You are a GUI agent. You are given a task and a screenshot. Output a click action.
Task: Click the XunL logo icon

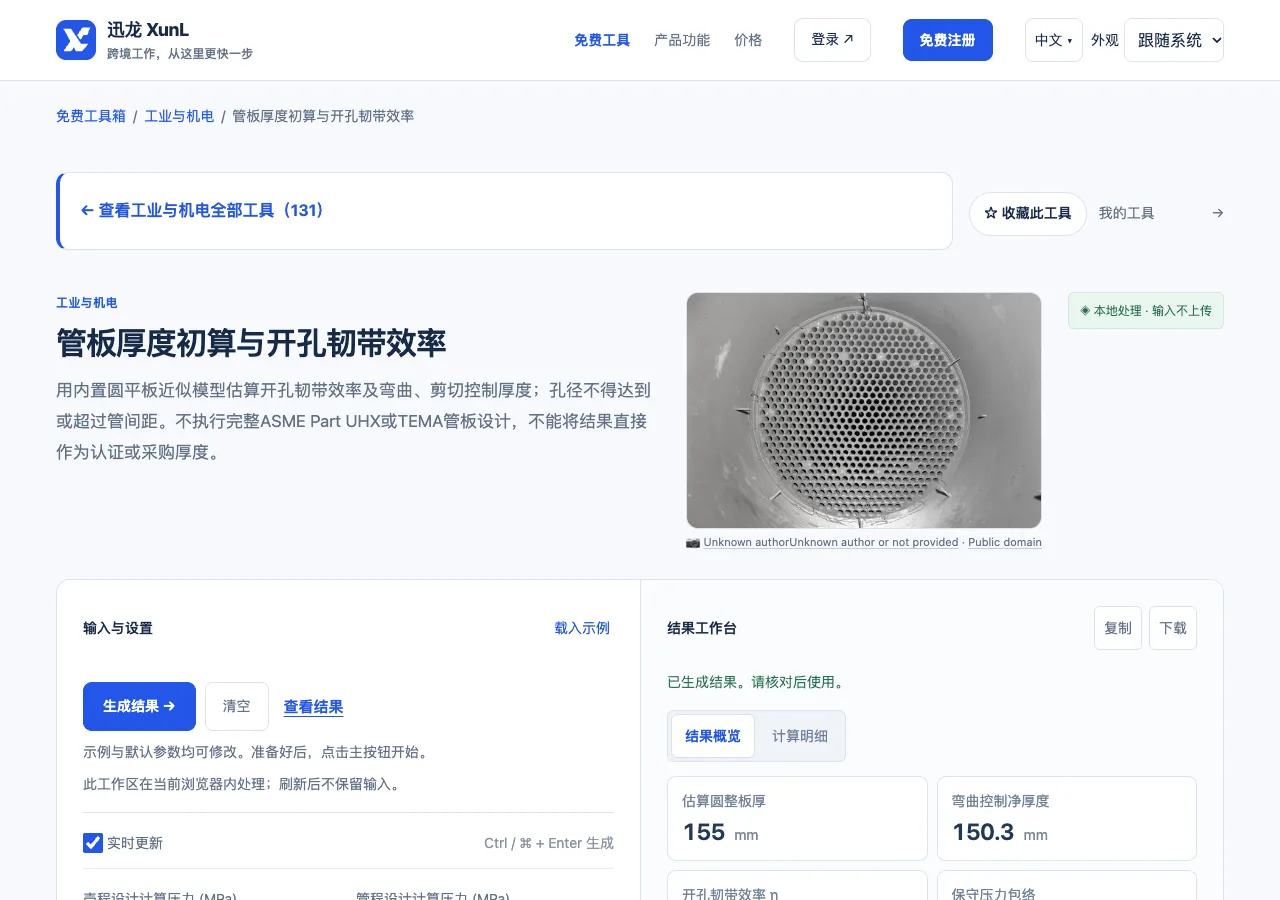pos(76,40)
